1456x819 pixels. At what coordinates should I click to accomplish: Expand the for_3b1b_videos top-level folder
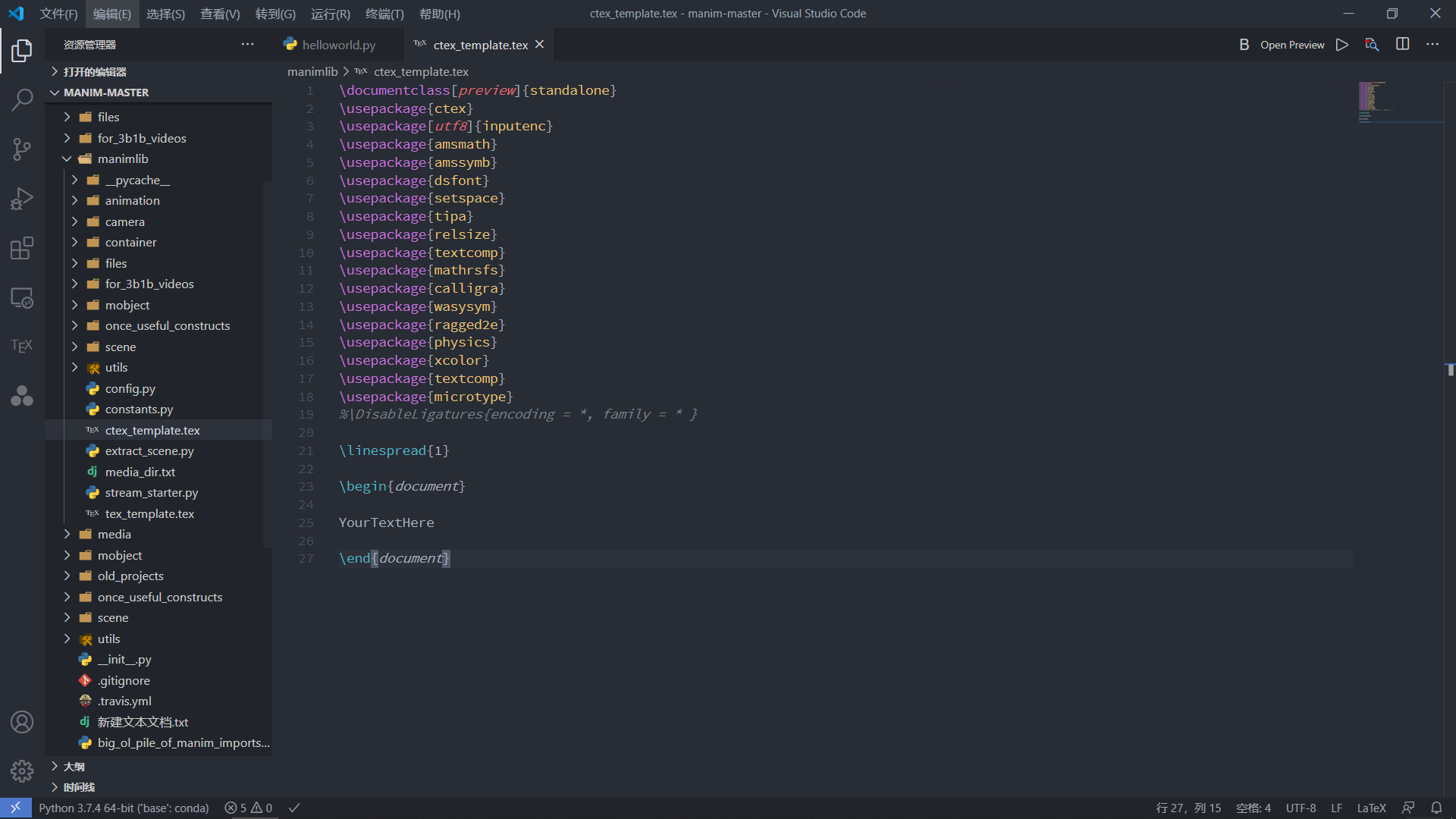(x=159, y=138)
